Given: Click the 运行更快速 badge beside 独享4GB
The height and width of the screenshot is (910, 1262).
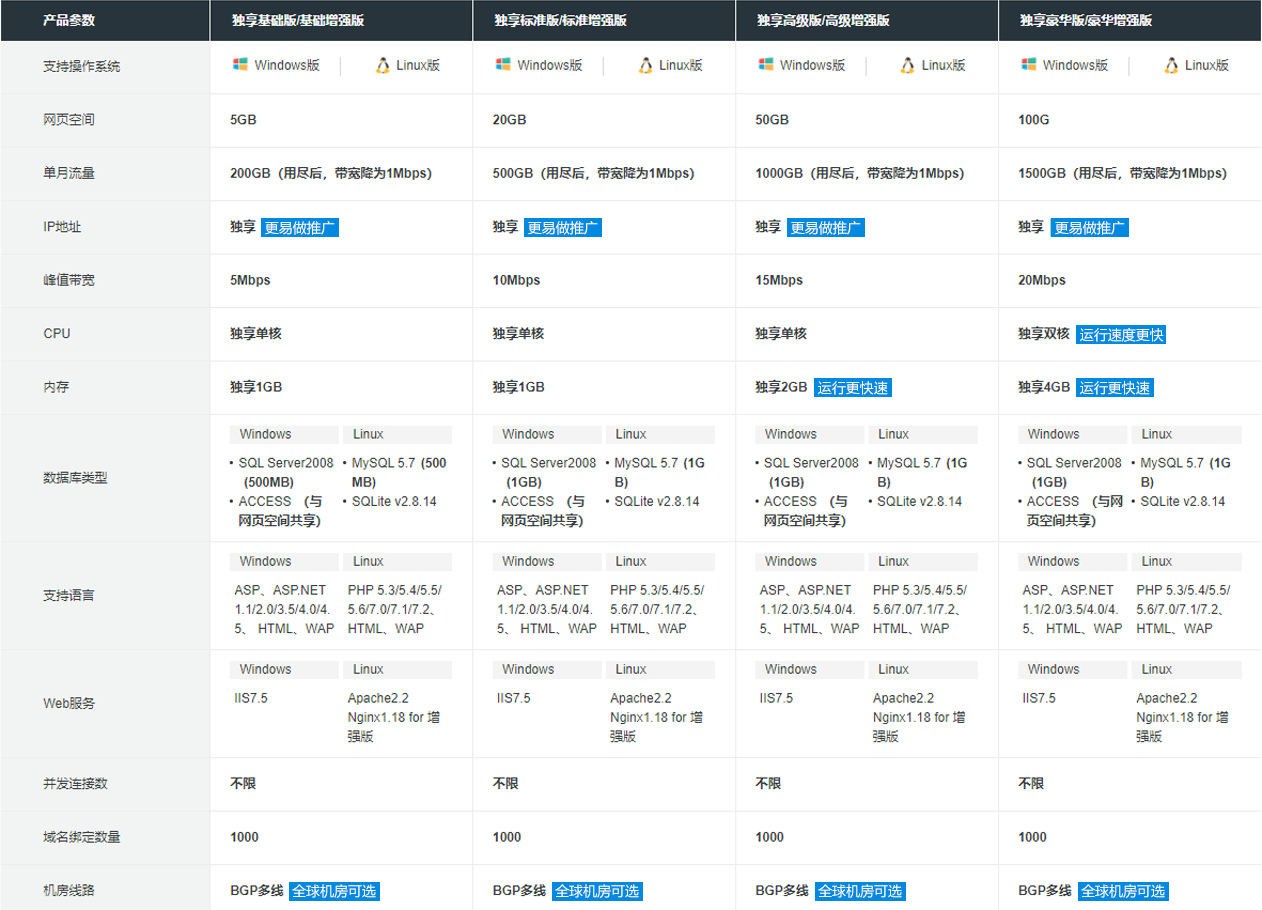Looking at the screenshot, I should coord(1116,388).
